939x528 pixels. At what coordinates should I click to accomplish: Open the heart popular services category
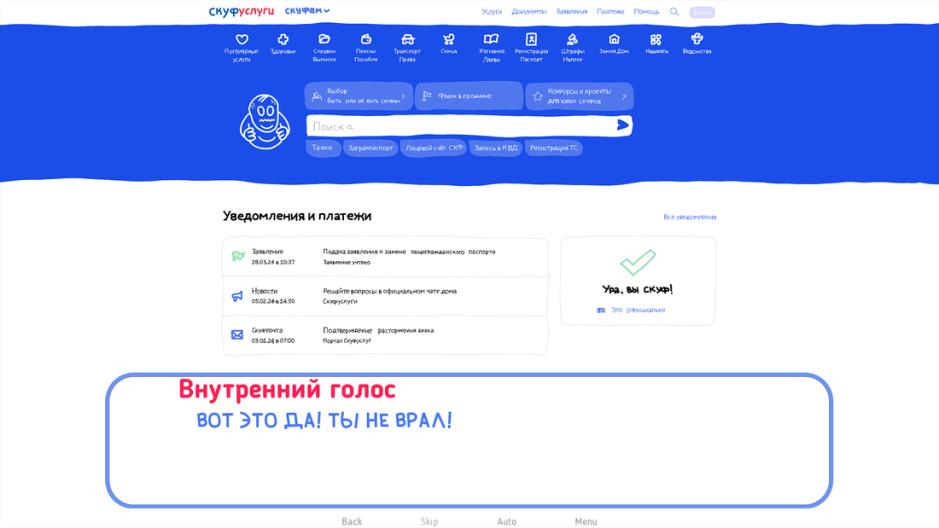click(241, 47)
